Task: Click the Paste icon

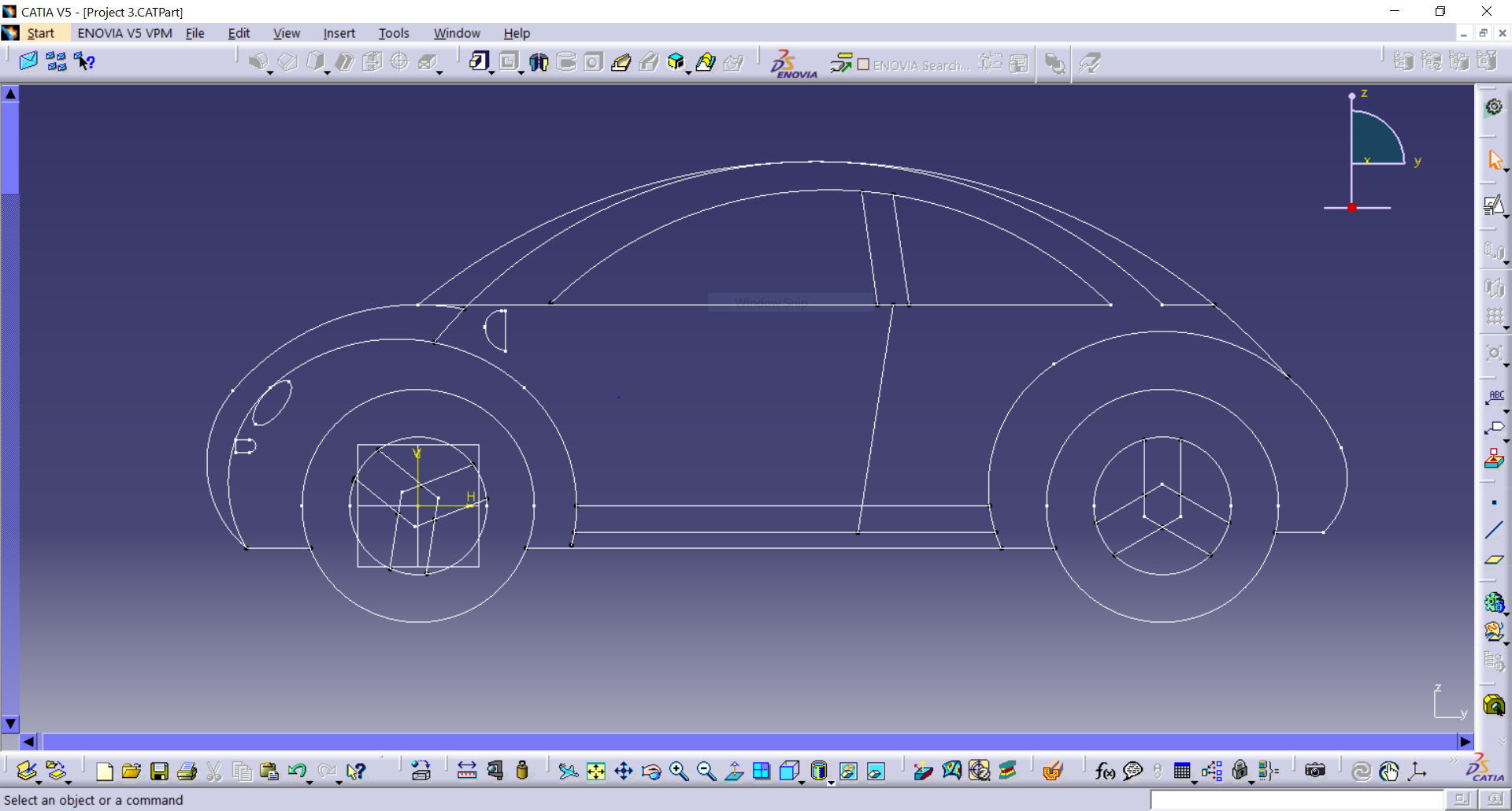Action: click(x=269, y=771)
